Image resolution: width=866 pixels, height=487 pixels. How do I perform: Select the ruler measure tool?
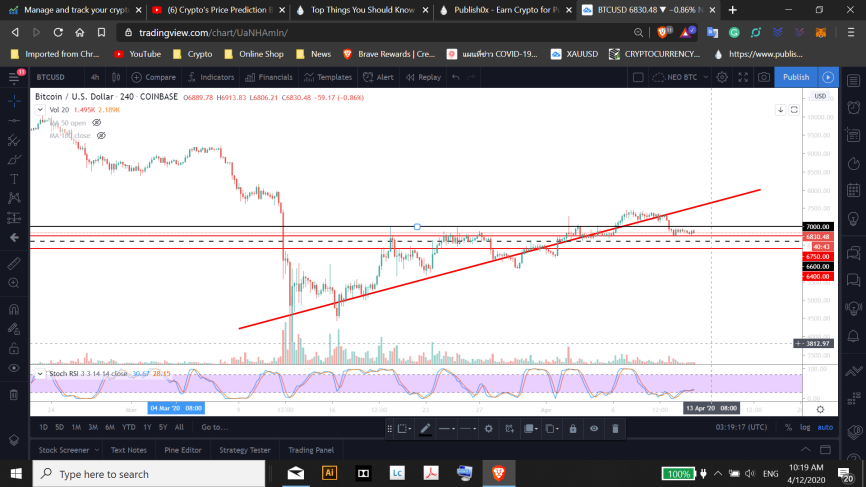pos(14,263)
